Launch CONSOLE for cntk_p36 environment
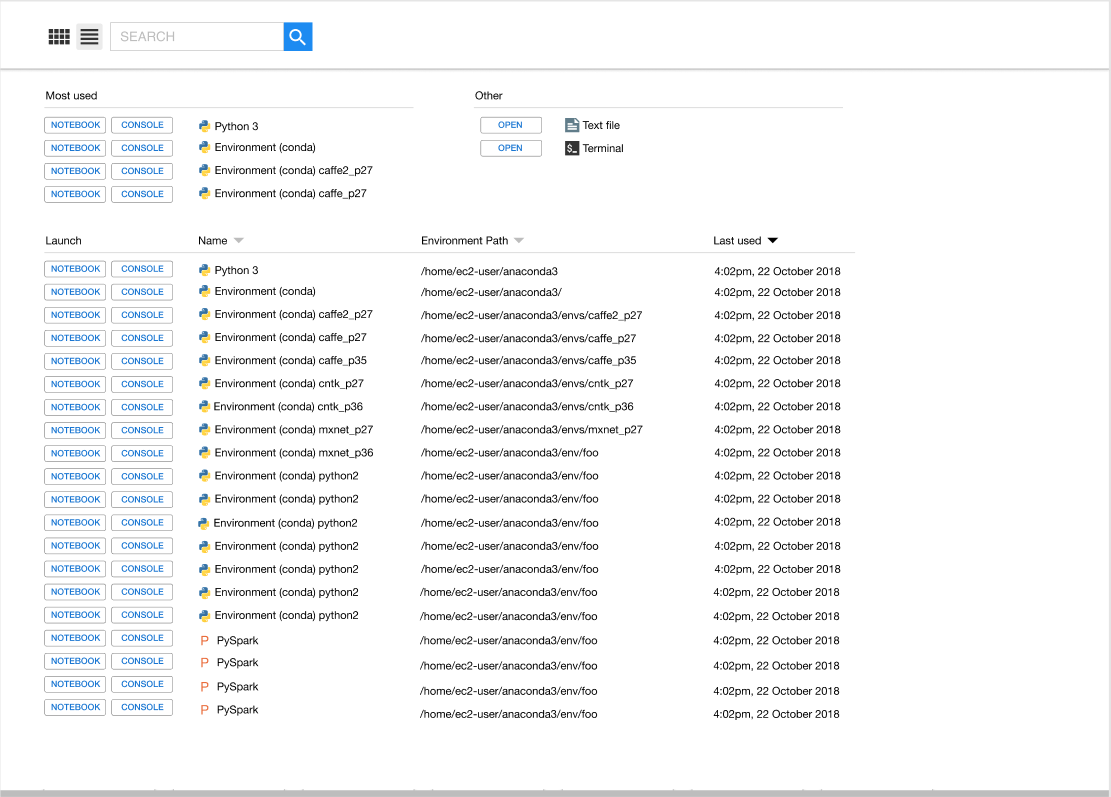Viewport: 1111px width, 797px height. (x=142, y=407)
